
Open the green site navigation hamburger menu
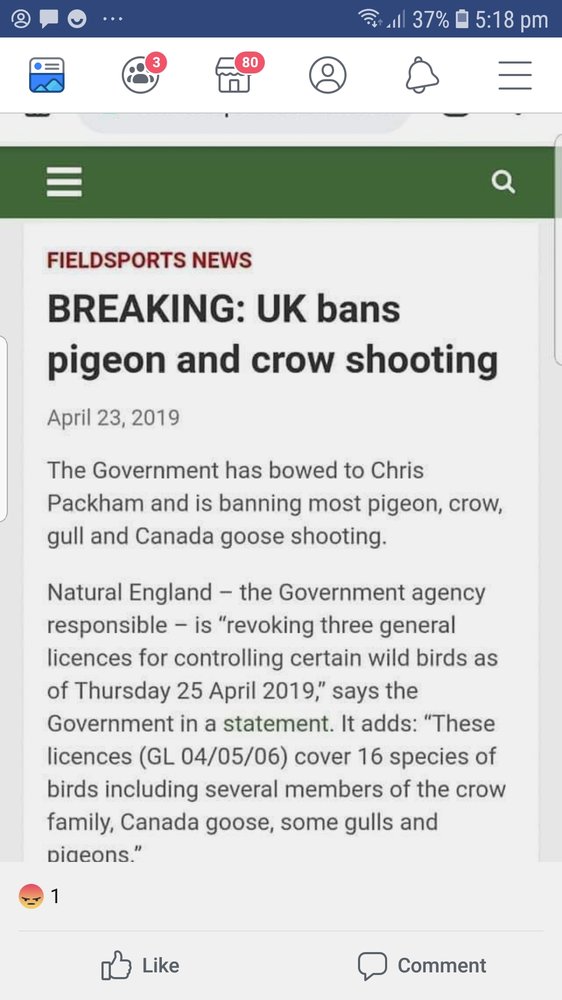click(64, 182)
